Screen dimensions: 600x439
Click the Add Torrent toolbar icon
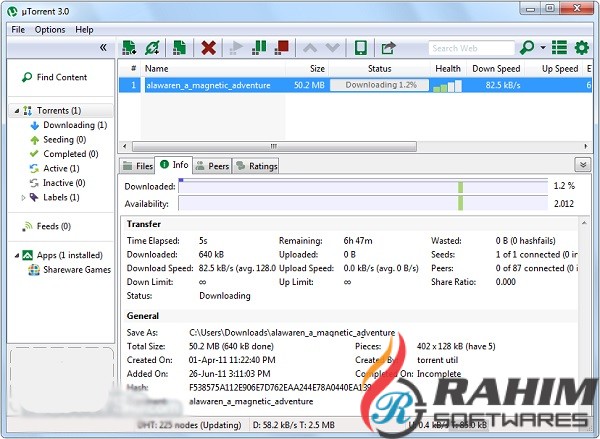point(129,48)
